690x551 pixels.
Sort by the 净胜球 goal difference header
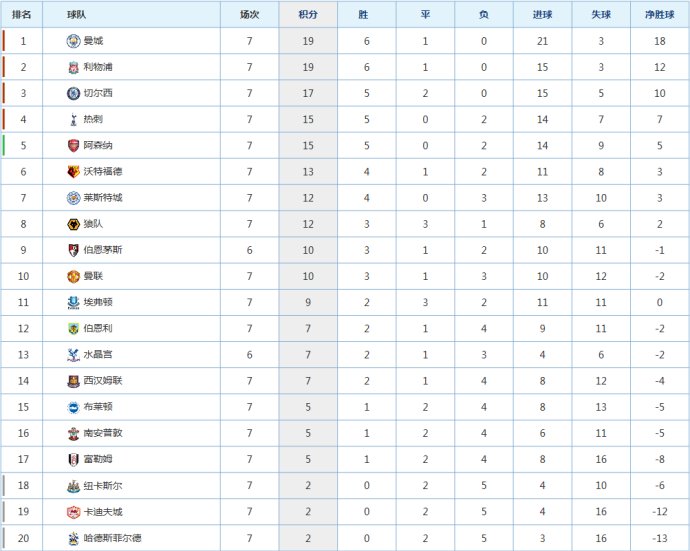(x=660, y=15)
